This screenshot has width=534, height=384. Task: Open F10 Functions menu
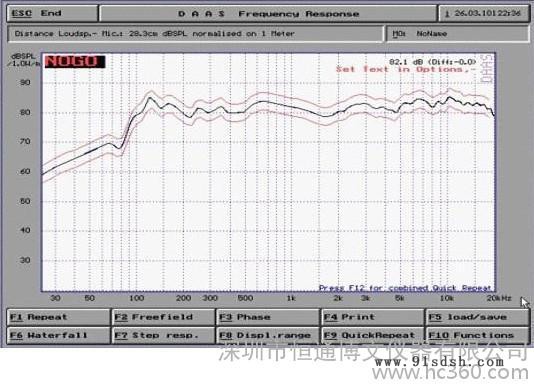477,335
